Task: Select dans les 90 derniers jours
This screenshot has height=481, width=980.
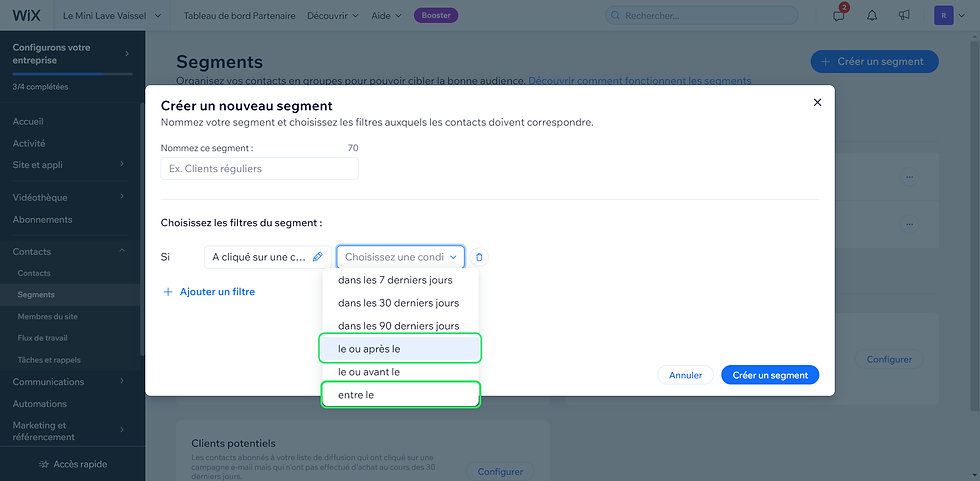Action: point(401,326)
